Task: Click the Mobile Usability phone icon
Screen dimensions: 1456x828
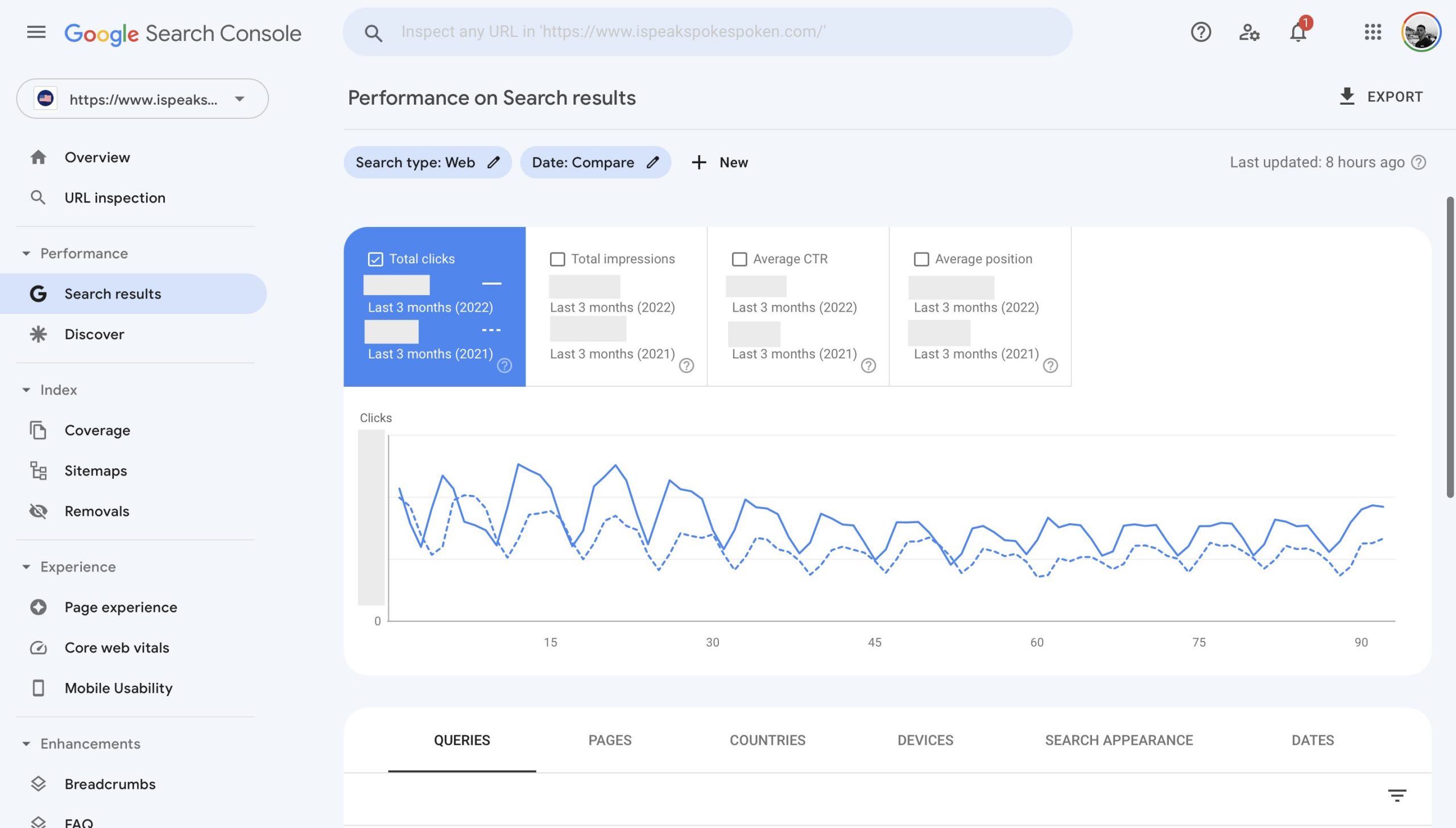Action: point(38,688)
